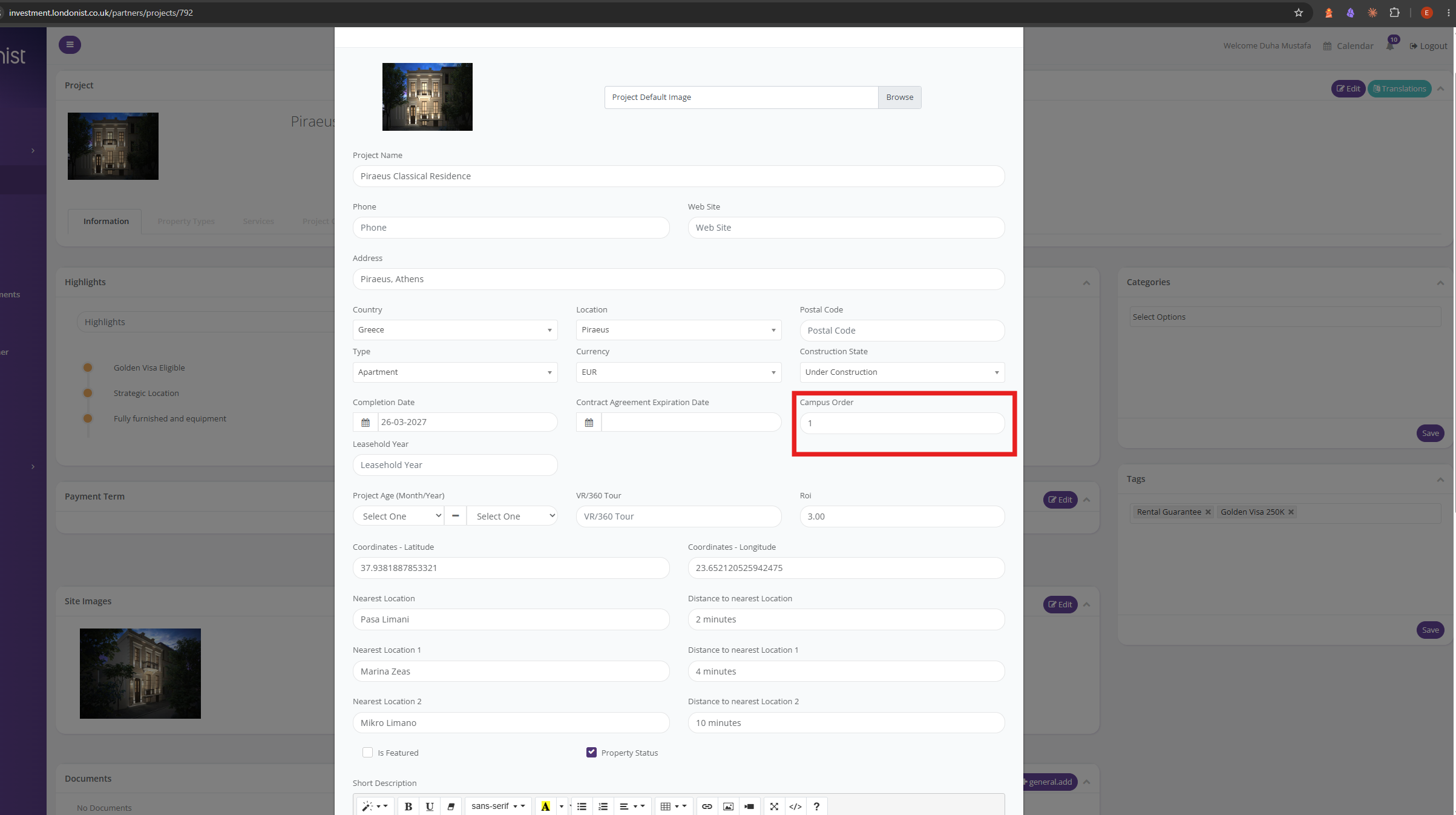Insert a link in the editor
The width and height of the screenshot is (1456, 815).
coord(707,806)
